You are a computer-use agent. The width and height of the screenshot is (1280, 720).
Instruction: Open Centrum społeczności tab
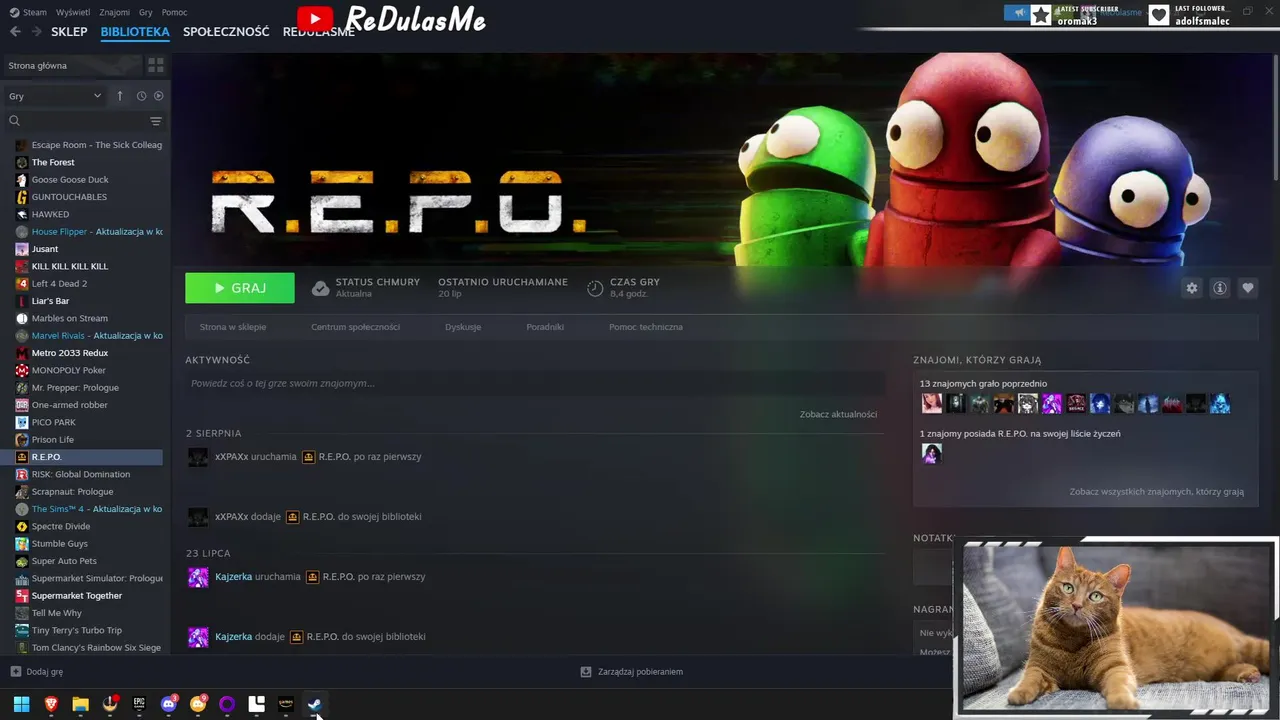[x=355, y=327]
